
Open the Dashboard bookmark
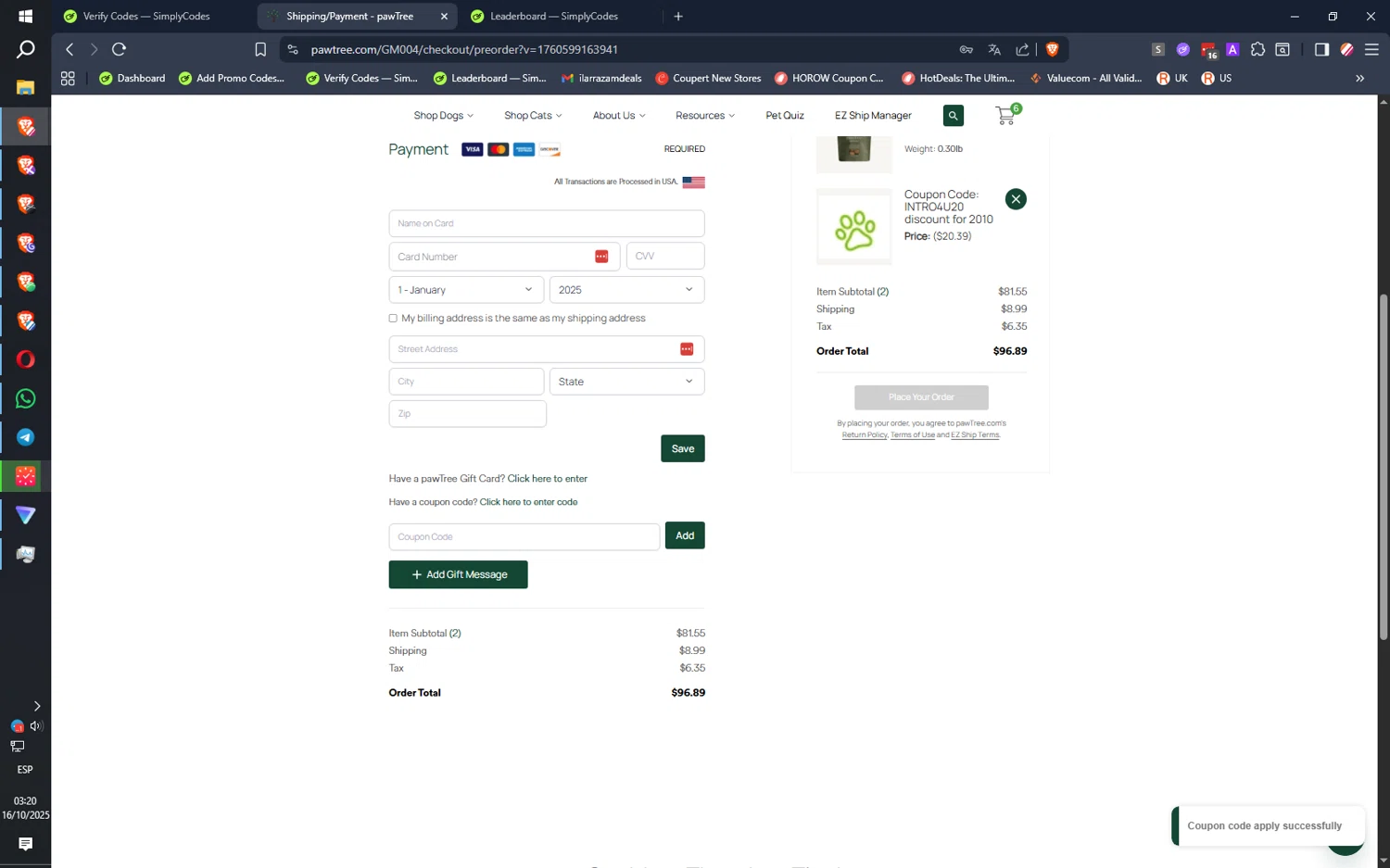pos(133,79)
